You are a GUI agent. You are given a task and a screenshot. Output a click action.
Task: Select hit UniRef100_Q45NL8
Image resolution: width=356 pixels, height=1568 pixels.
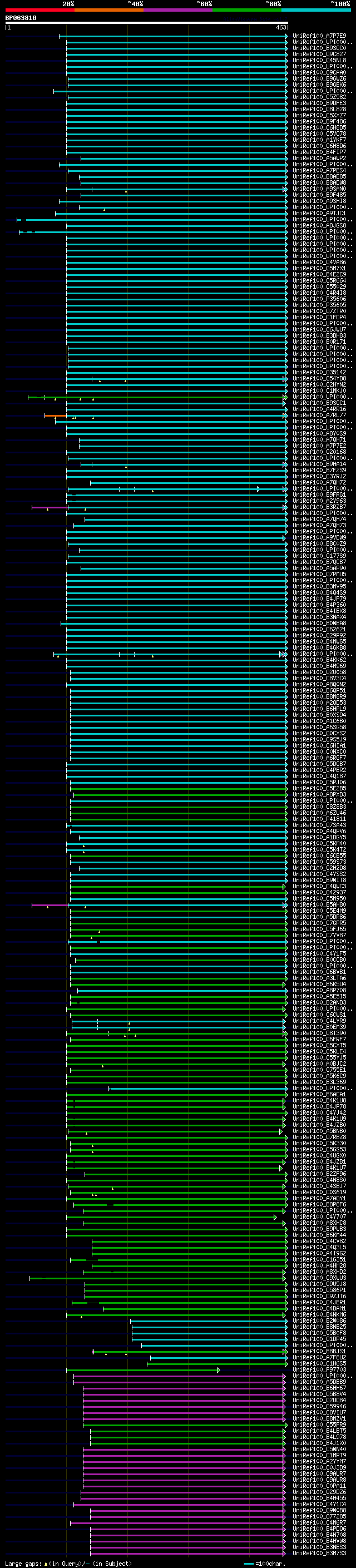point(319,60)
